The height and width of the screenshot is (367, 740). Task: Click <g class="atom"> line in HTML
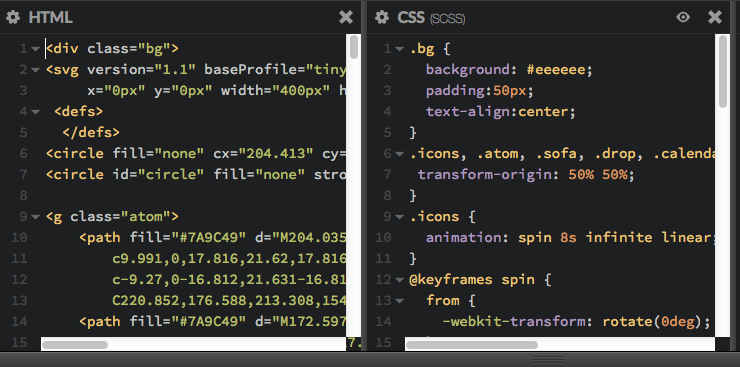112,217
